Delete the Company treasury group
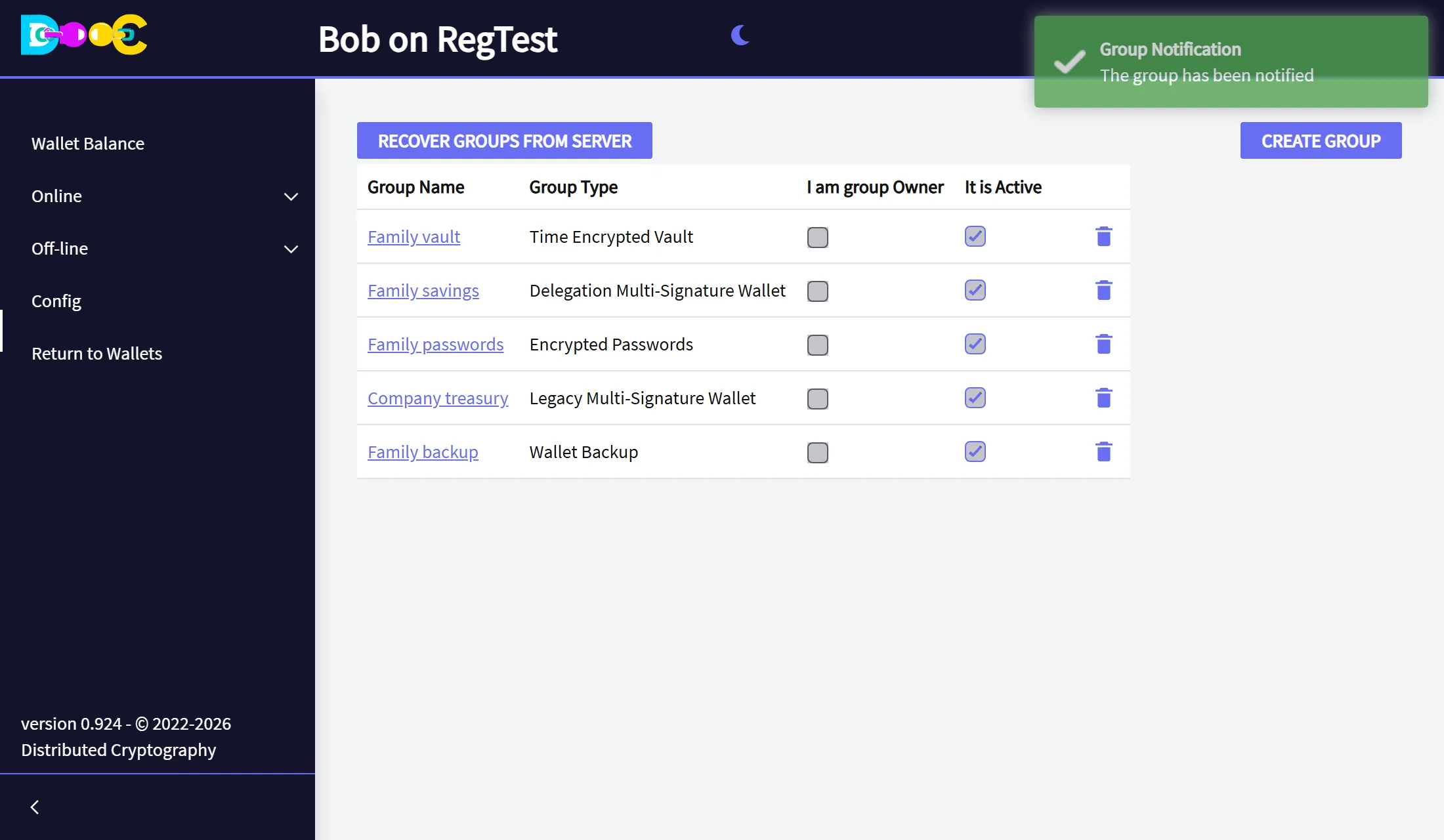1444x840 pixels. [1103, 398]
